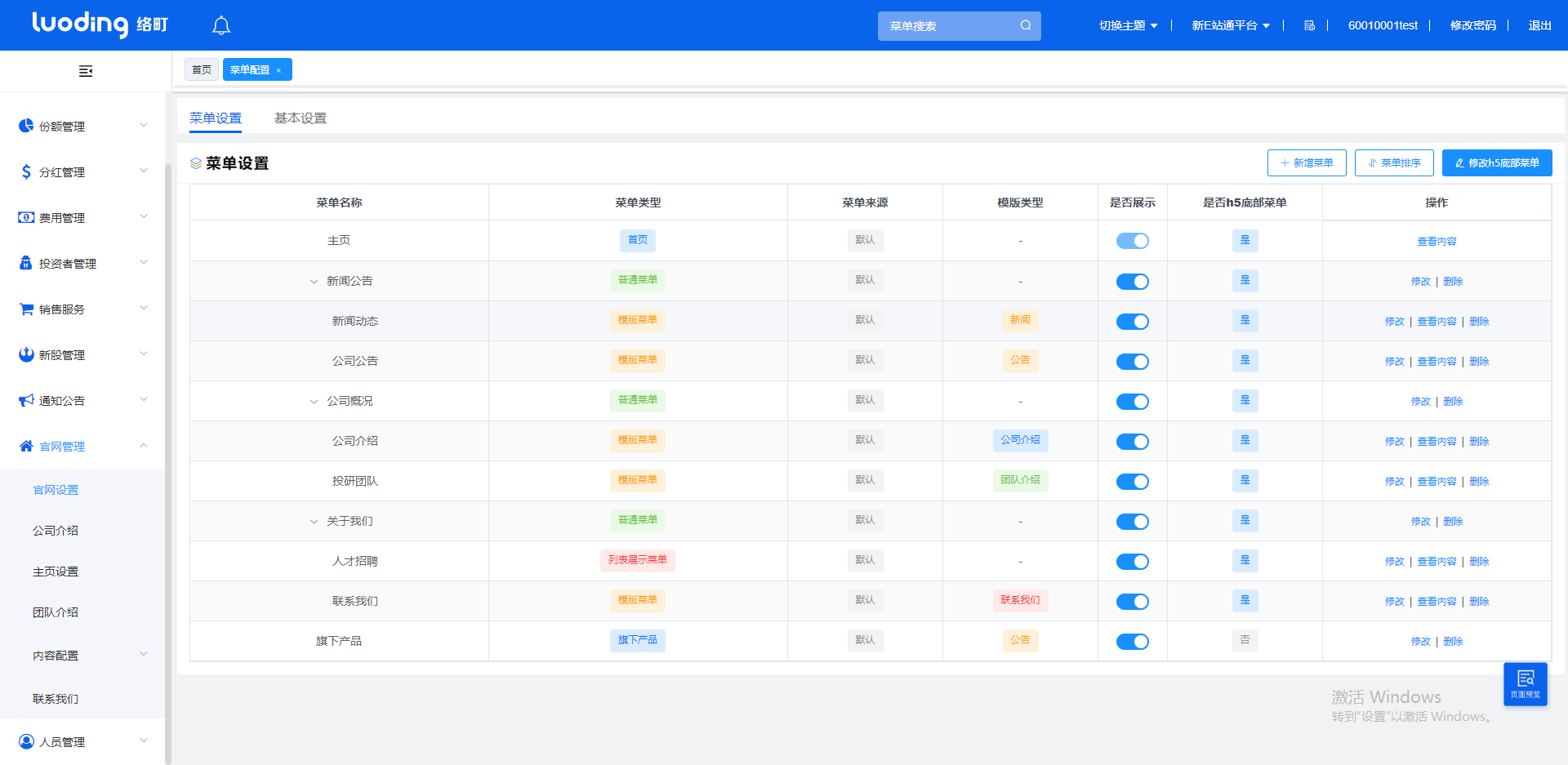The height and width of the screenshot is (765, 1568).
Task: Collapse 官网管理 sidebar chevron
Action: tap(144, 445)
